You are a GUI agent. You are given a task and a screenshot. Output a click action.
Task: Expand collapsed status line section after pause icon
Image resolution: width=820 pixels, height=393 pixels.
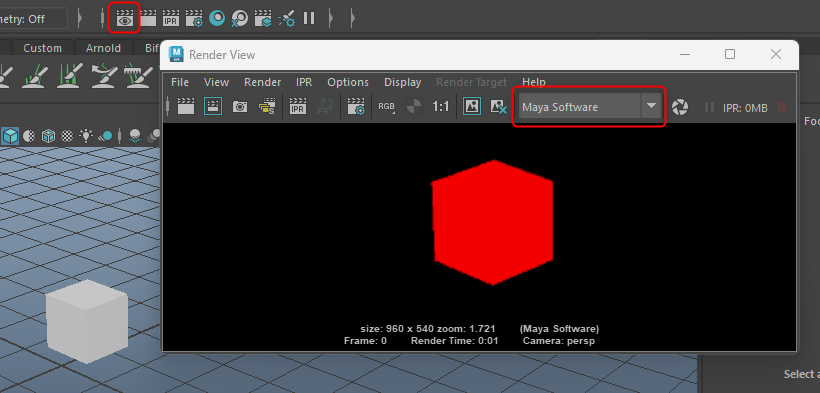tap(330, 18)
